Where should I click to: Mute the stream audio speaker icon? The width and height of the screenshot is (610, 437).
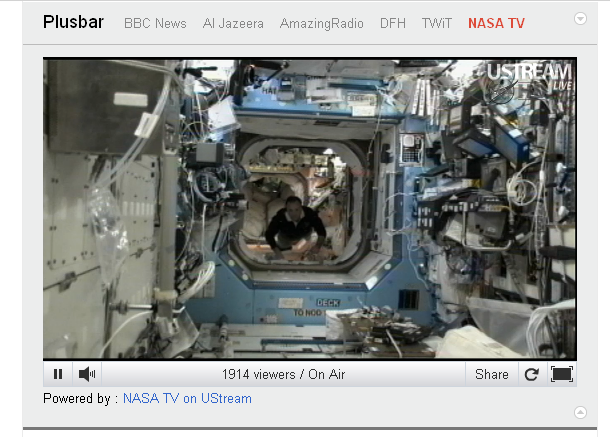(87, 374)
